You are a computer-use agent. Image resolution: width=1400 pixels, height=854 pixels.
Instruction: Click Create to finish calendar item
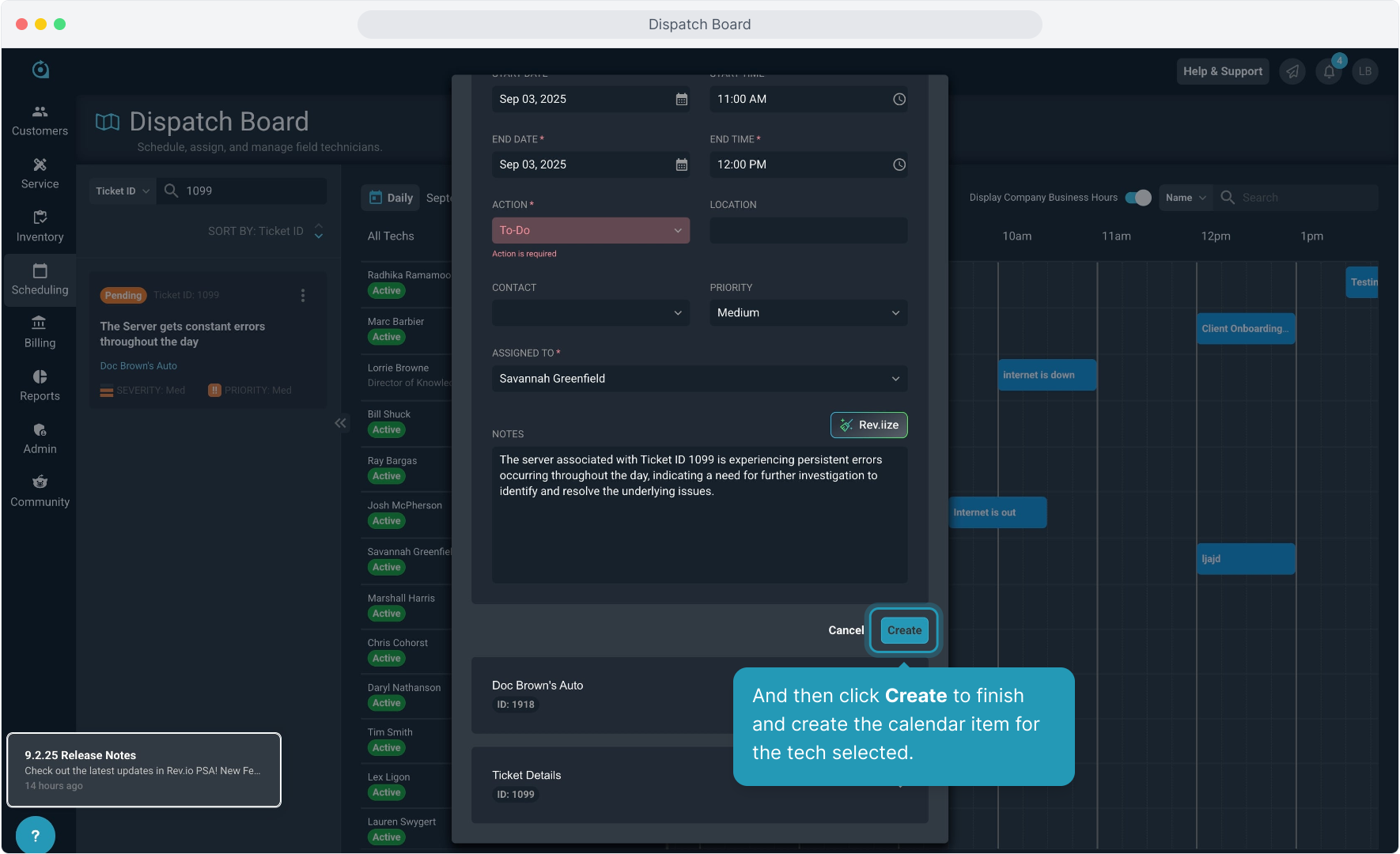click(x=904, y=630)
